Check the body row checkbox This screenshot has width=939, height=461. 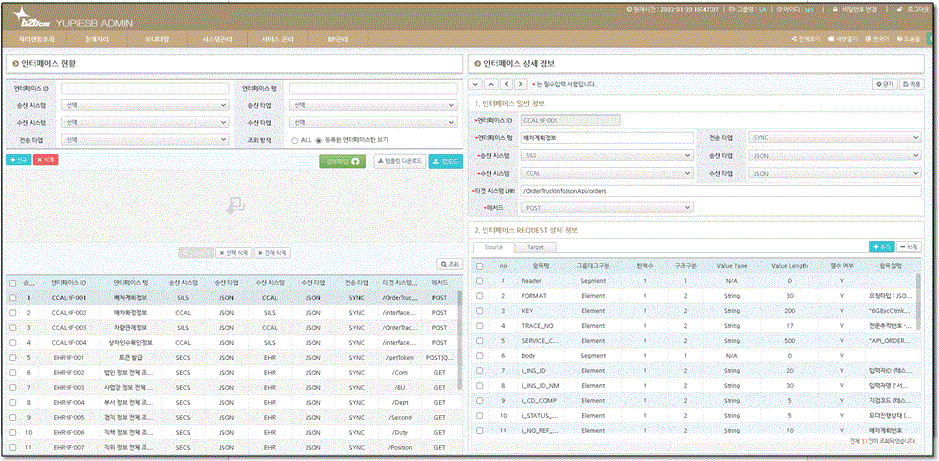480,356
